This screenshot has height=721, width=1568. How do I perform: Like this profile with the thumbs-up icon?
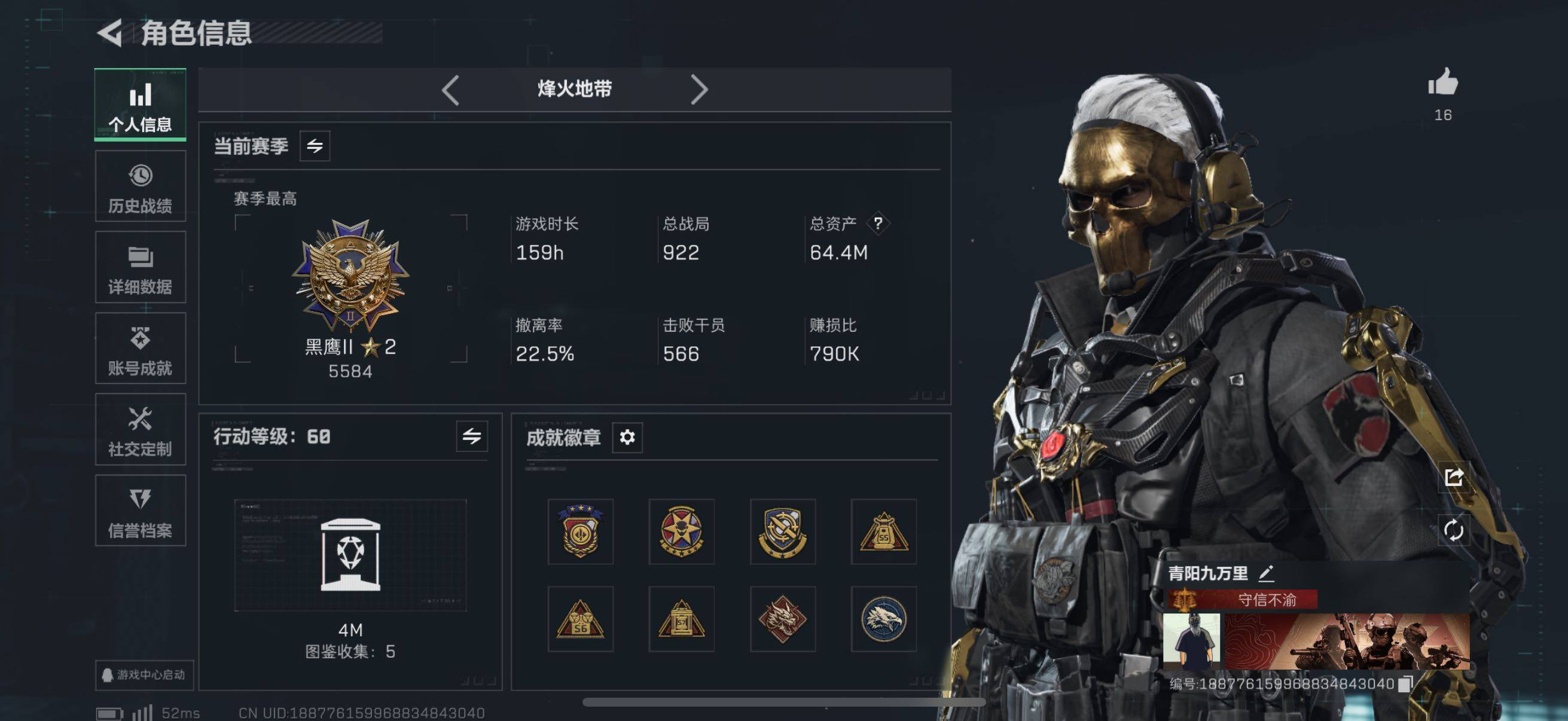(1442, 82)
